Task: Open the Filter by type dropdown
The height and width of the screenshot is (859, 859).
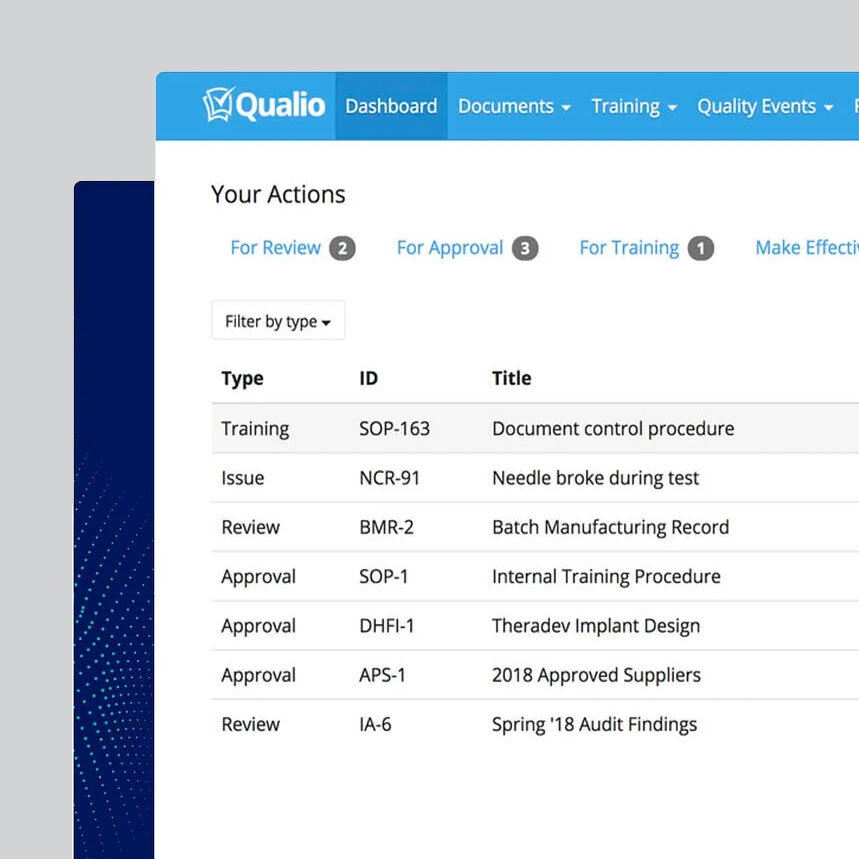Action: [278, 321]
